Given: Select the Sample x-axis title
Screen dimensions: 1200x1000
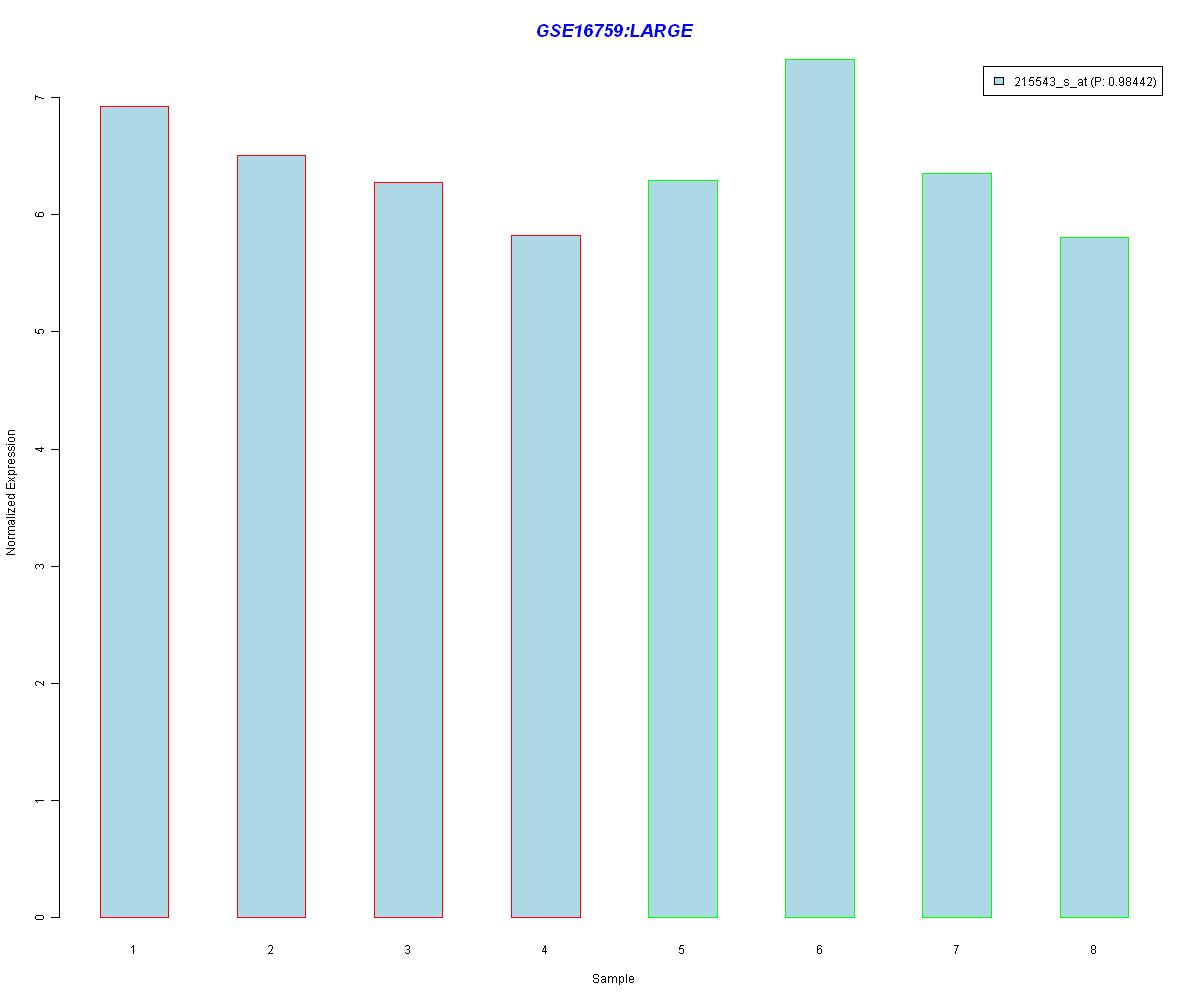Looking at the screenshot, I should (x=613, y=979).
